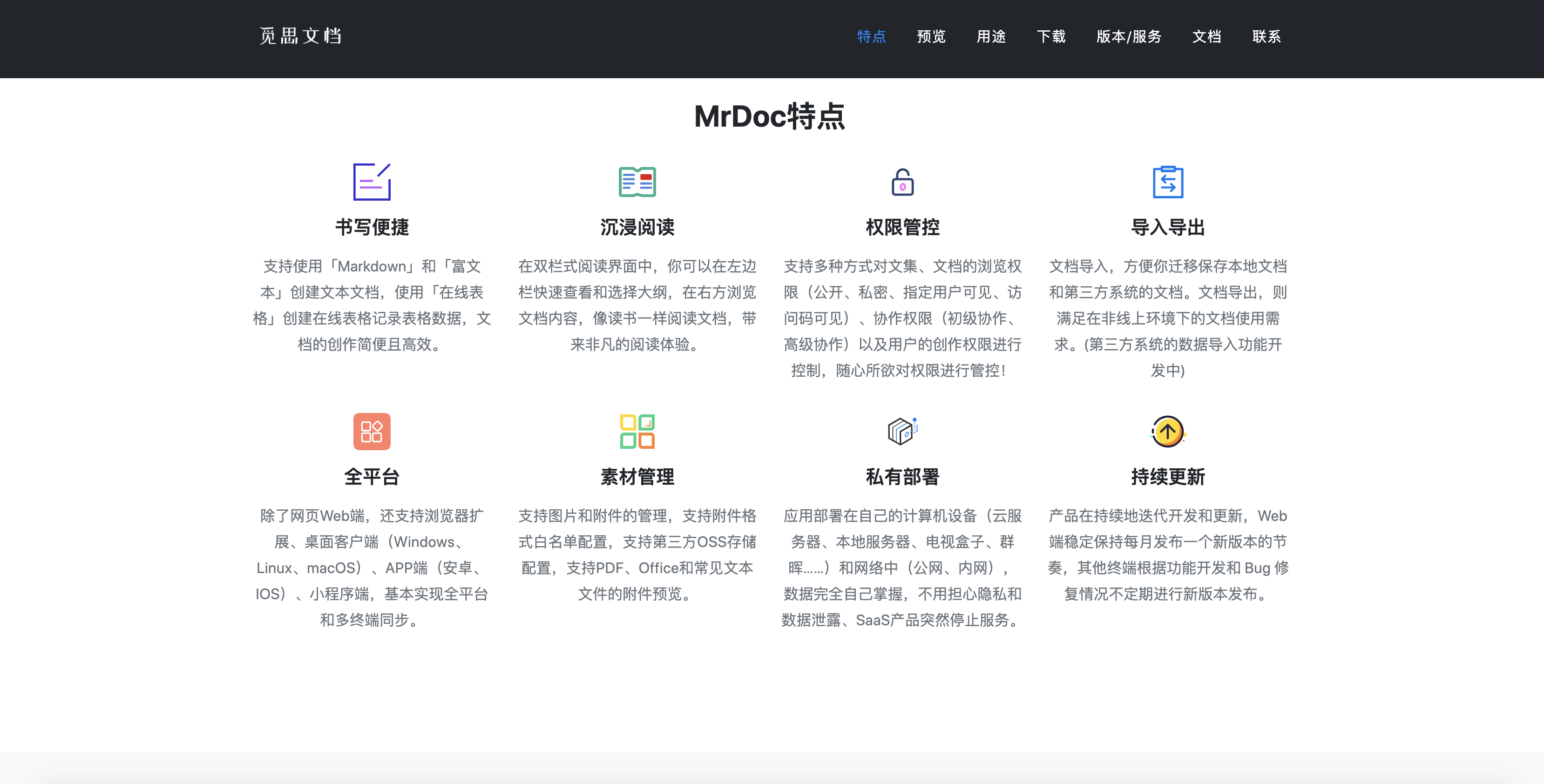Open the 特点 nav item
This screenshot has width=1544, height=784.
(x=871, y=37)
